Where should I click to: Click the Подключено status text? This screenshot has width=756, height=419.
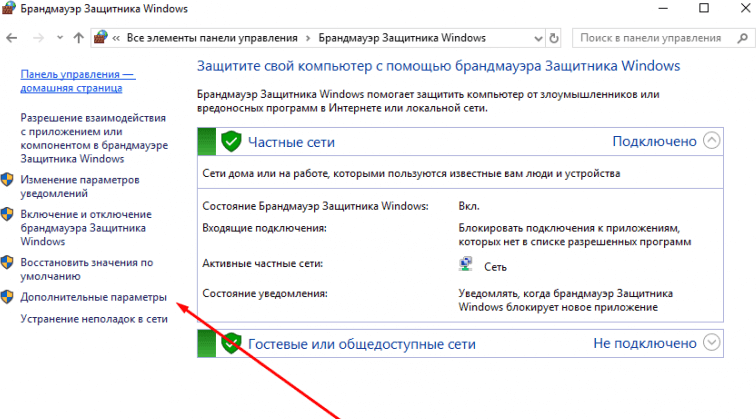[654, 141]
